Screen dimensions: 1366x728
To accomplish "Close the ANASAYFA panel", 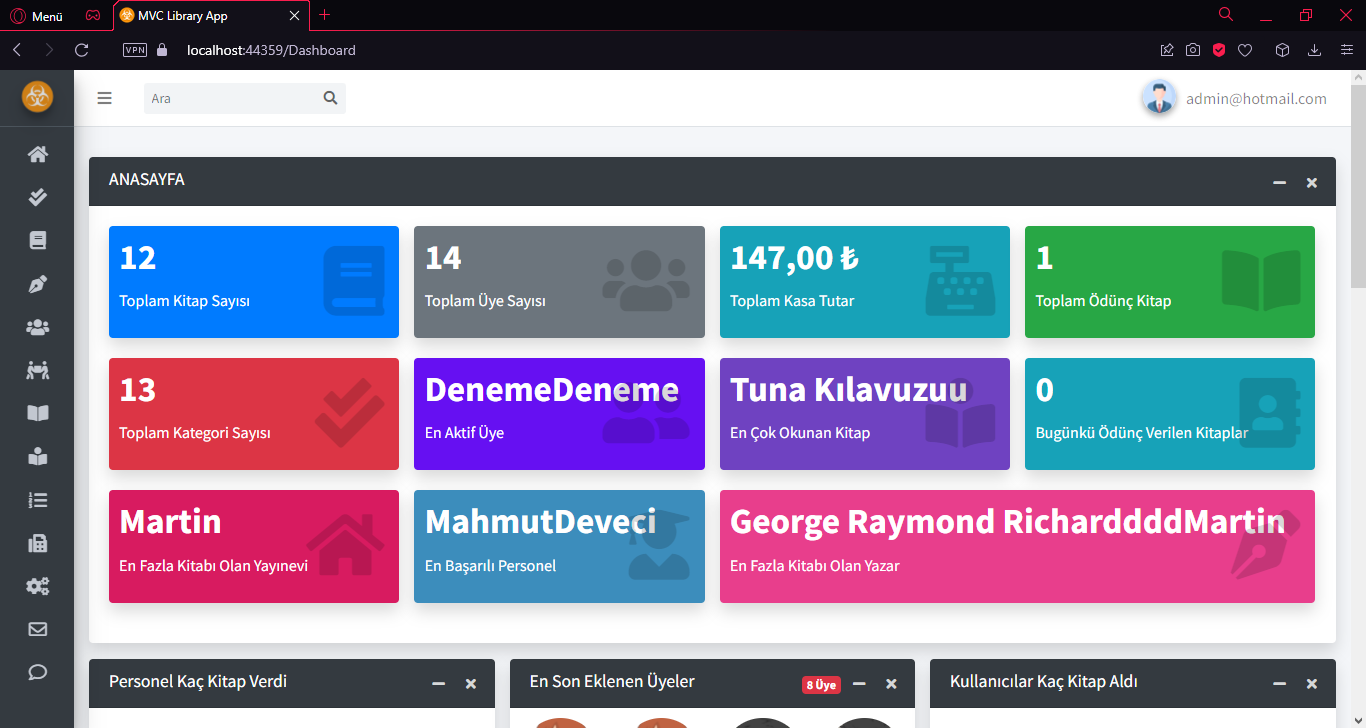I will coord(1312,182).
